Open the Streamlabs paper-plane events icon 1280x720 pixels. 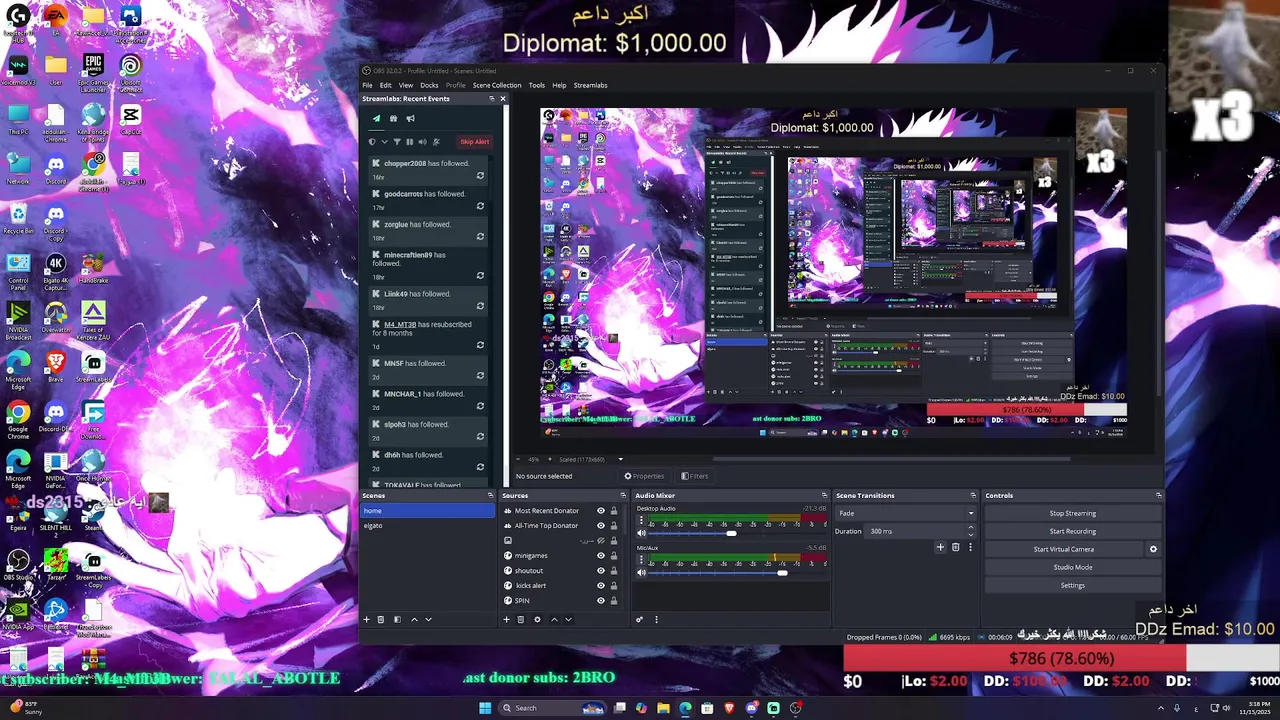pyautogui.click(x=377, y=118)
